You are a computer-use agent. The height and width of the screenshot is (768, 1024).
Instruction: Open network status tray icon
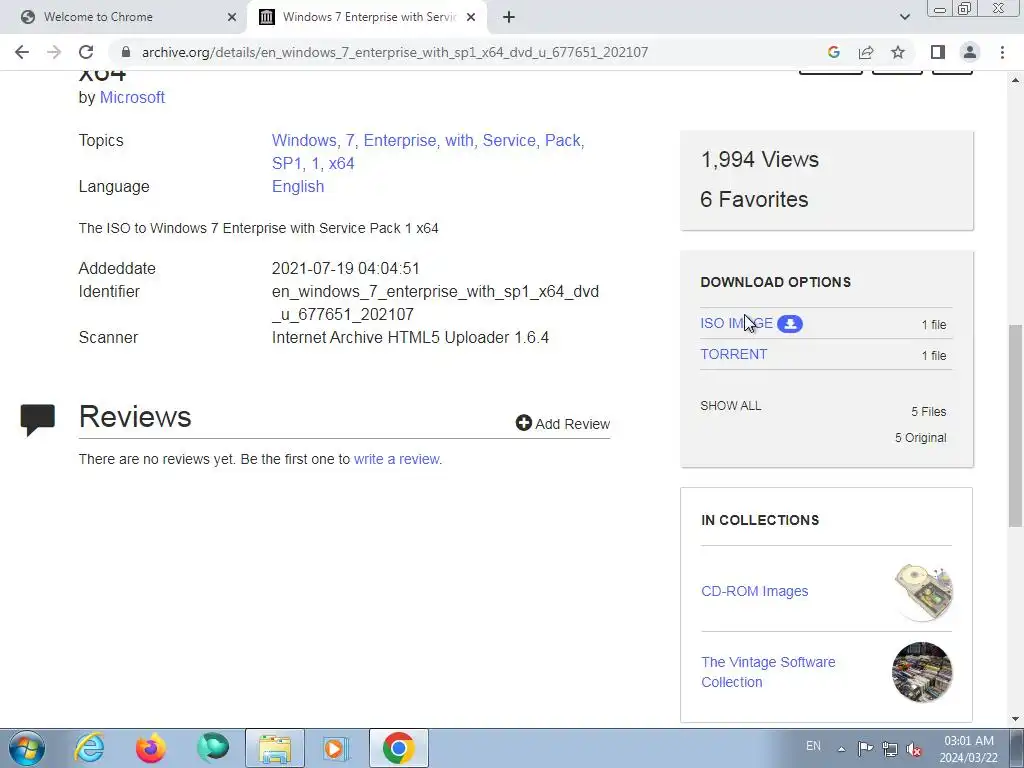[x=889, y=749]
